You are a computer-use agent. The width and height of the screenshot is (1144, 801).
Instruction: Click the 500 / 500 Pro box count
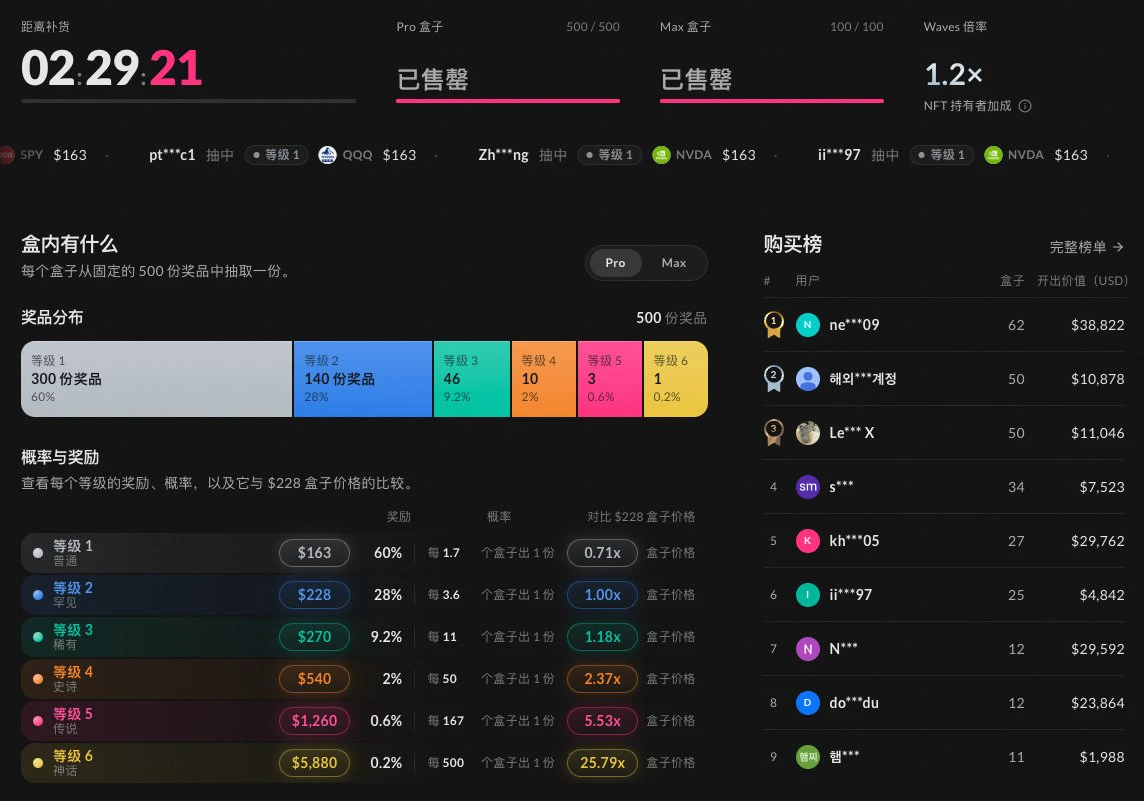pyautogui.click(x=593, y=27)
